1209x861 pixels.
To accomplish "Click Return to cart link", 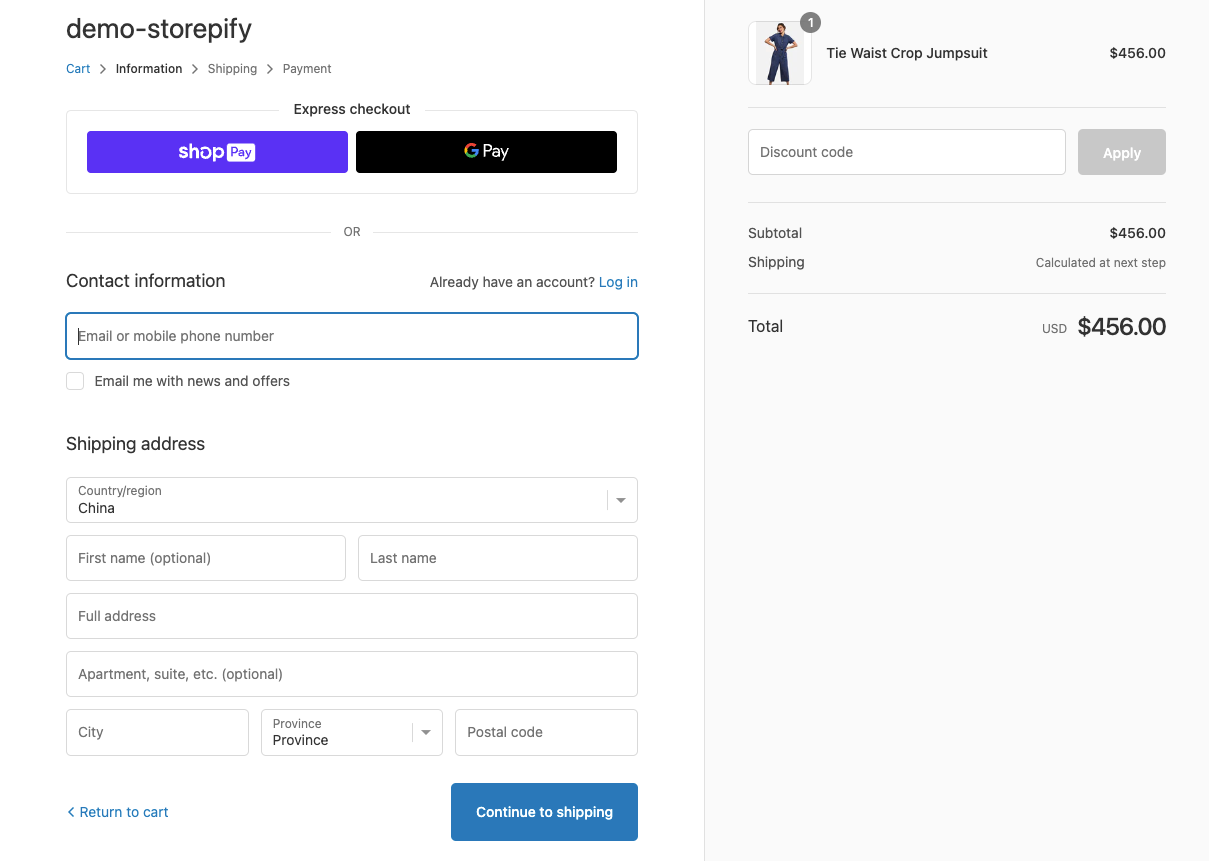I will click(118, 812).
